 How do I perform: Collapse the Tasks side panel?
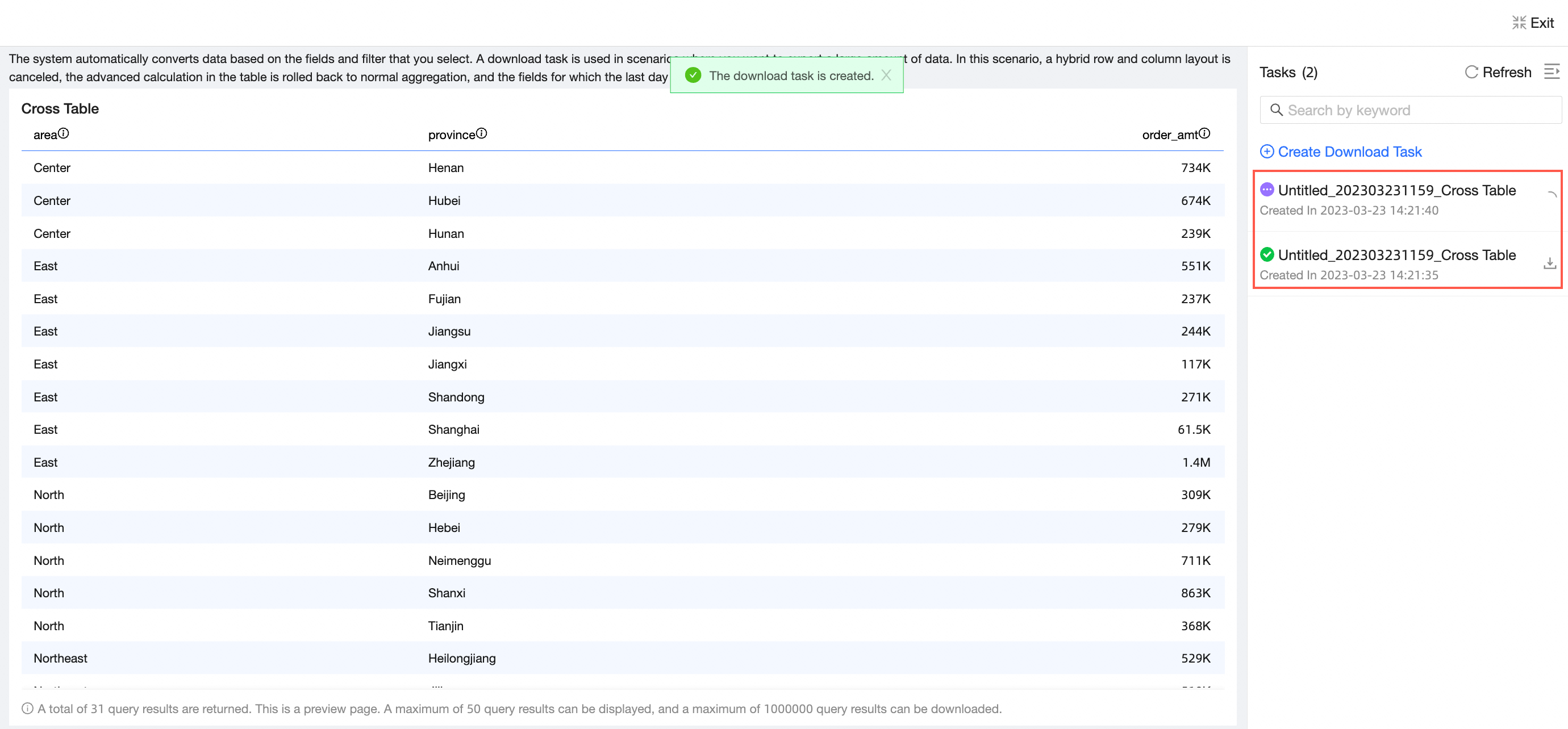point(1552,72)
